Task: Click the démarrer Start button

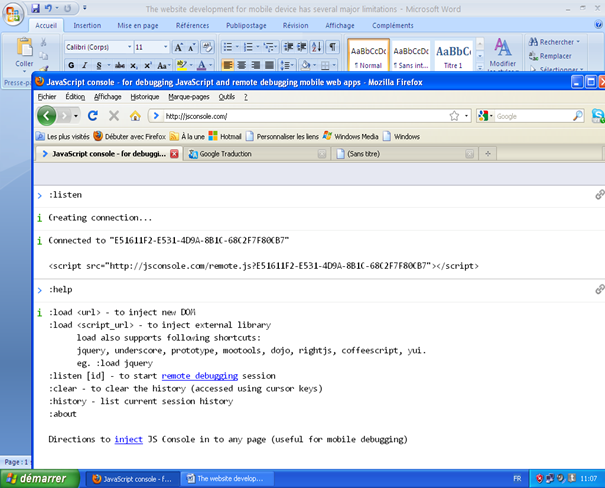Action: pyautogui.click(x=38, y=478)
